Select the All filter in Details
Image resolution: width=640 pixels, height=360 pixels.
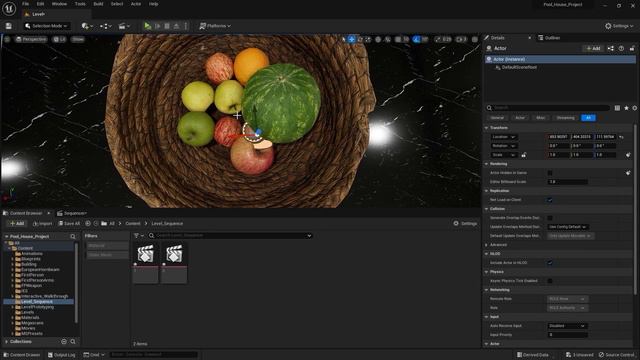pyautogui.click(x=588, y=118)
